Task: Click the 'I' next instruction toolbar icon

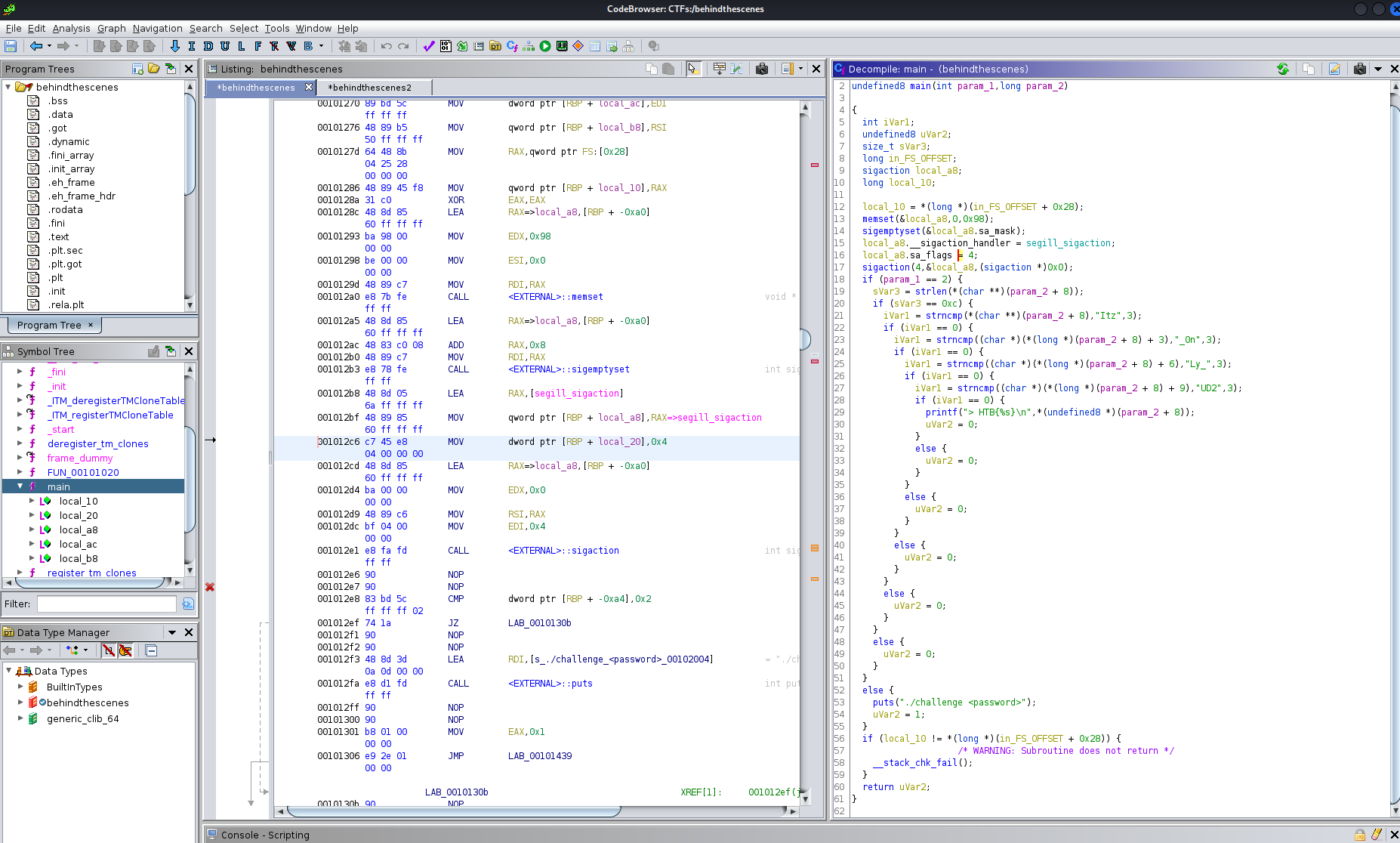Action: coord(191,47)
